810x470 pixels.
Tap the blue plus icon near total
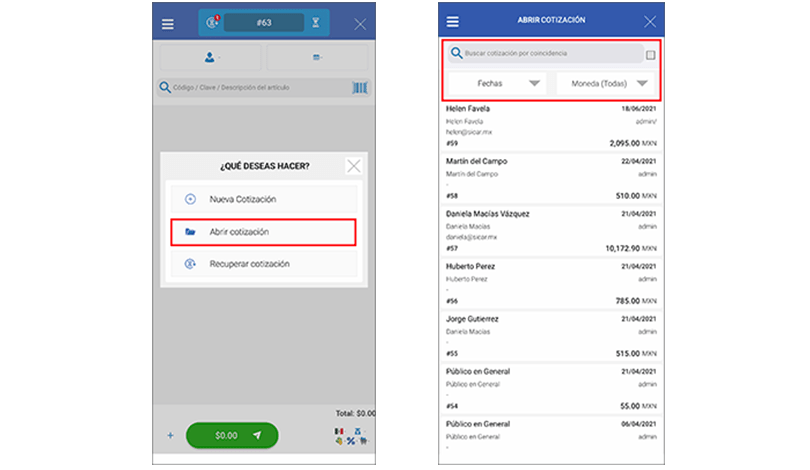[x=170, y=435]
